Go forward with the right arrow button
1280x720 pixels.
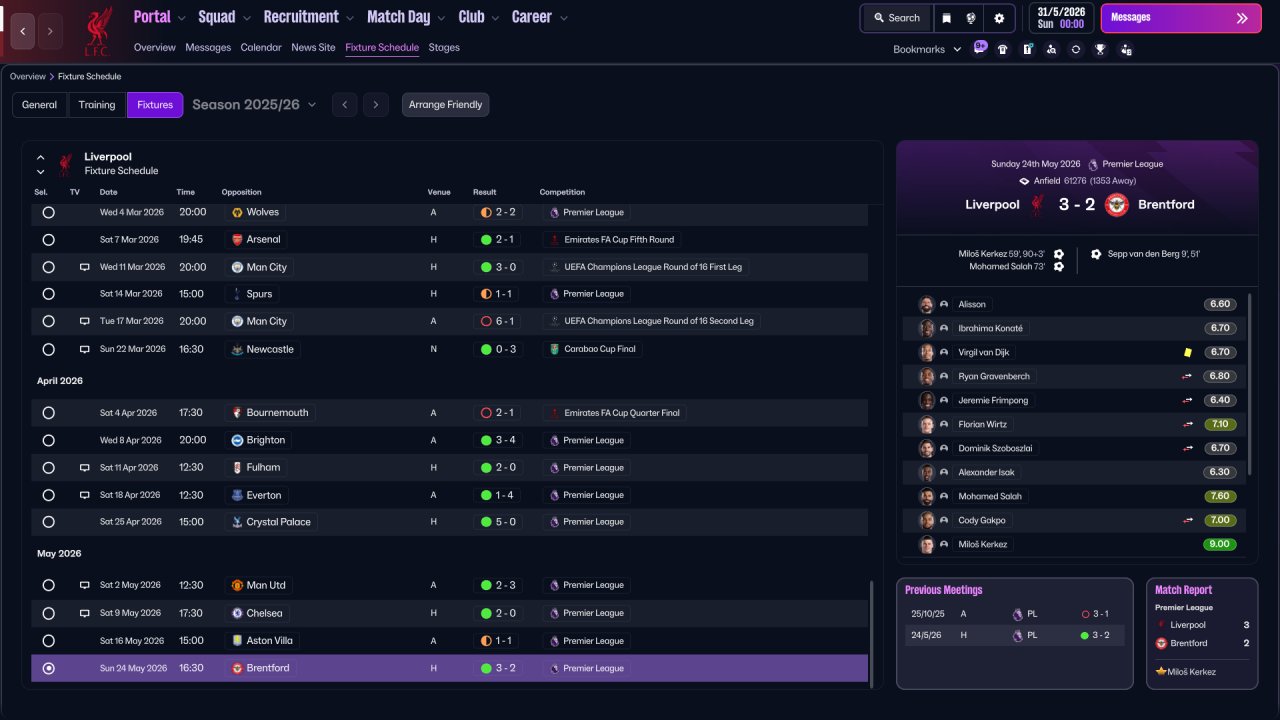point(50,32)
